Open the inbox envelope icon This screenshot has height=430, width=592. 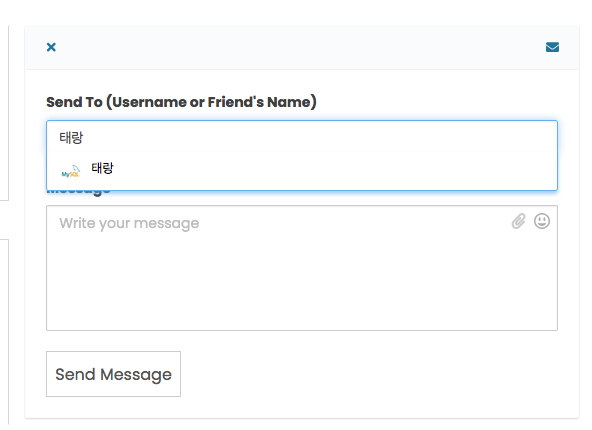pyautogui.click(x=552, y=47)
